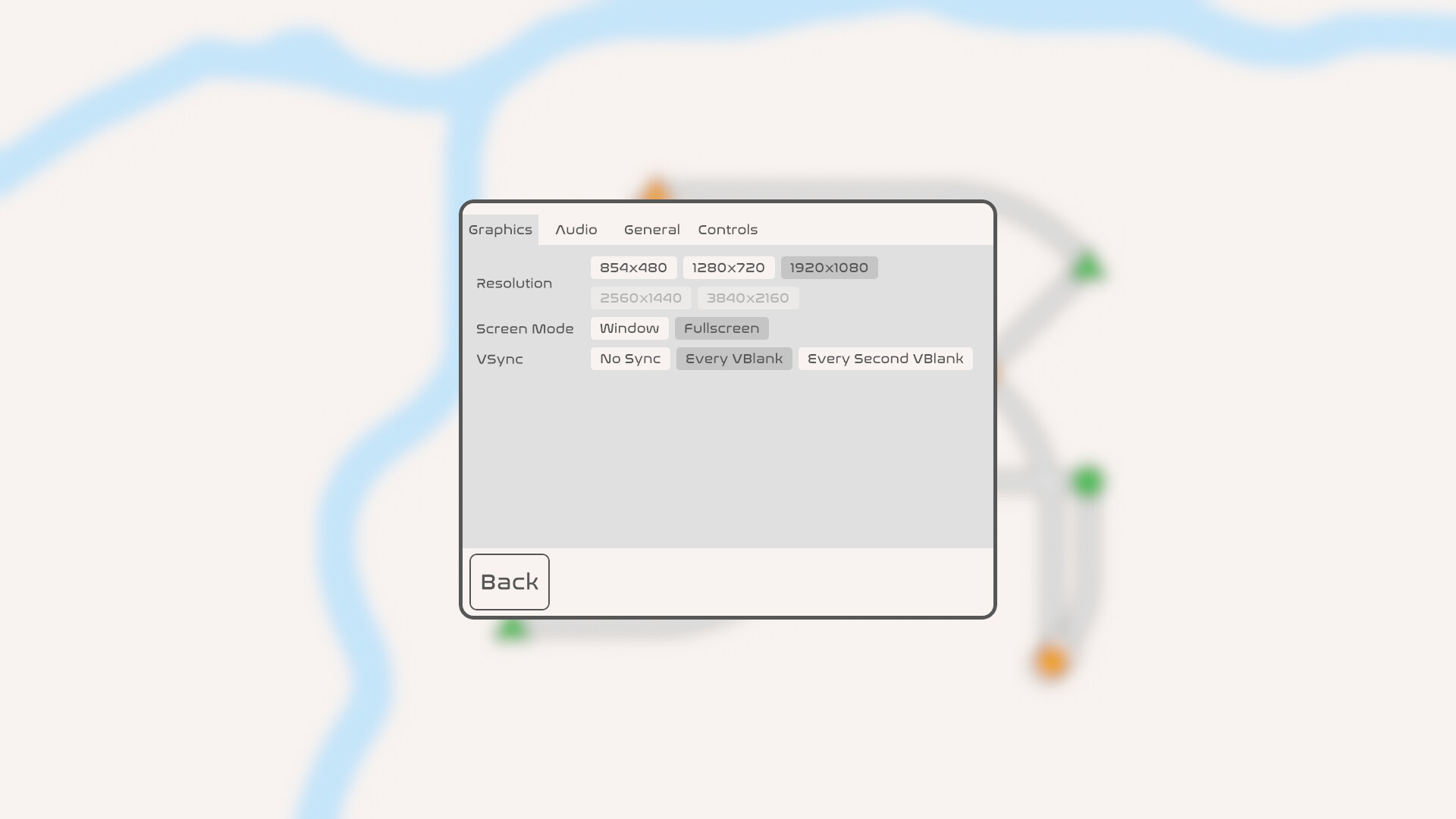Image resolution: width=1456 pixels, height=819 pixels.
Task: Choose the 1280x720 resolution
Action: pos(728,267)
